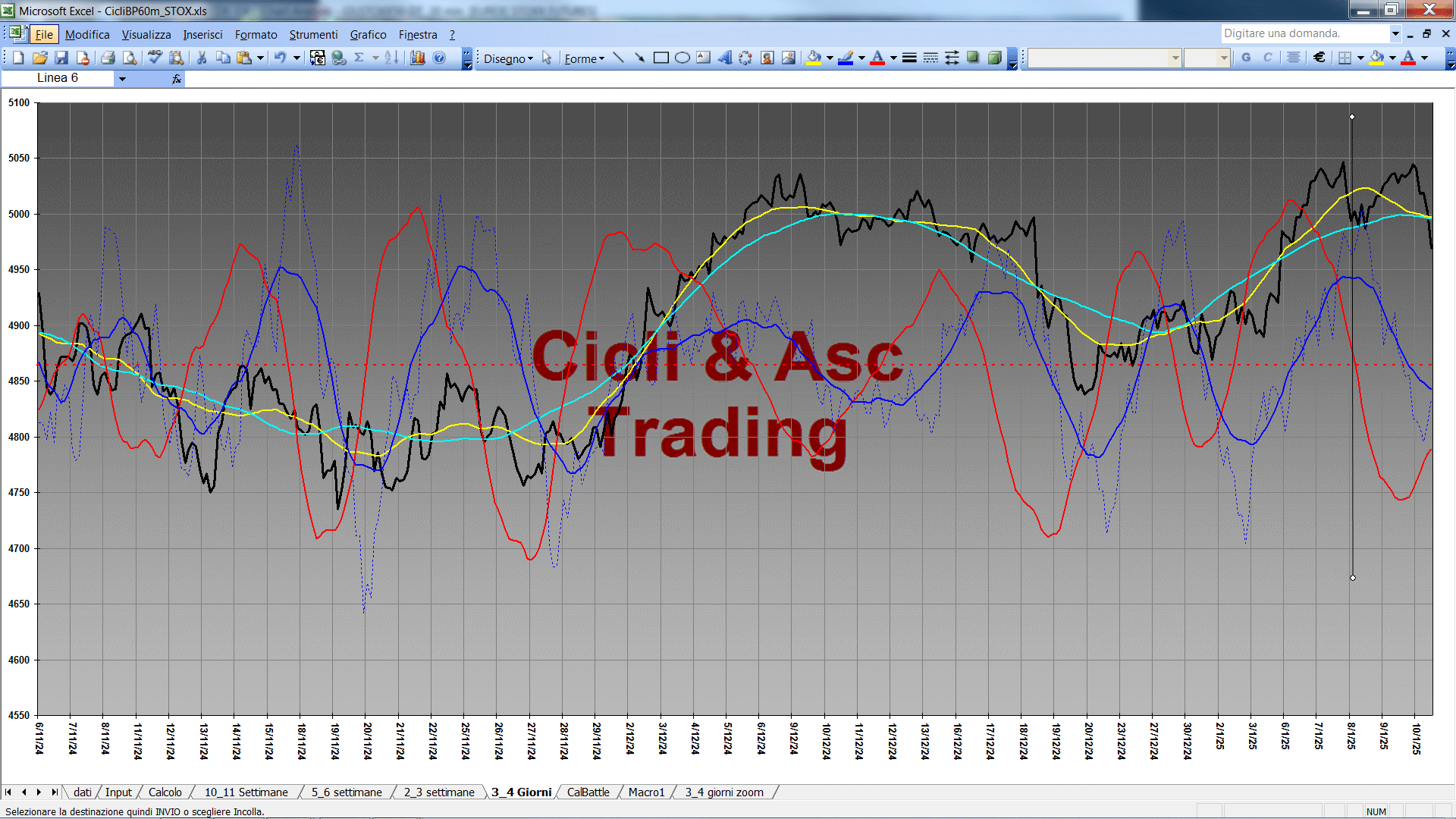Open the Disegno drawing menu

508,58
